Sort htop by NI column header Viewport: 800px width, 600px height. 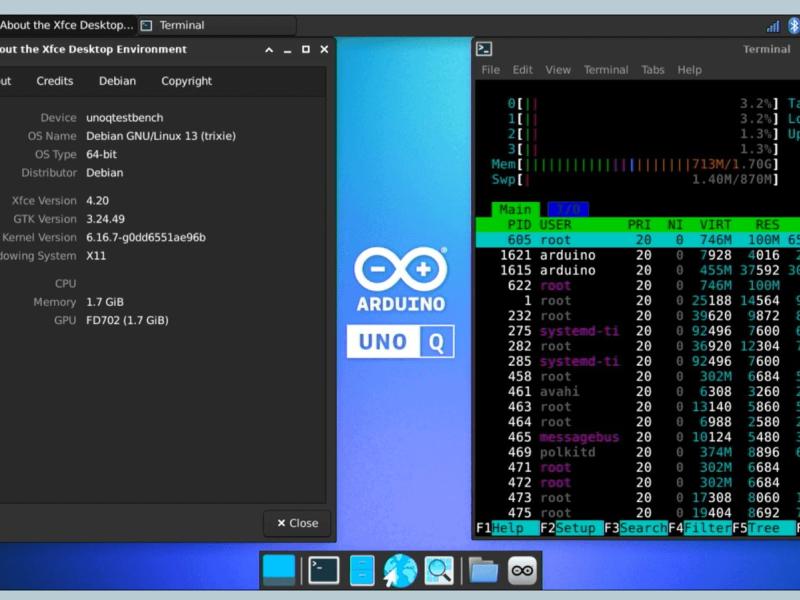675,225
